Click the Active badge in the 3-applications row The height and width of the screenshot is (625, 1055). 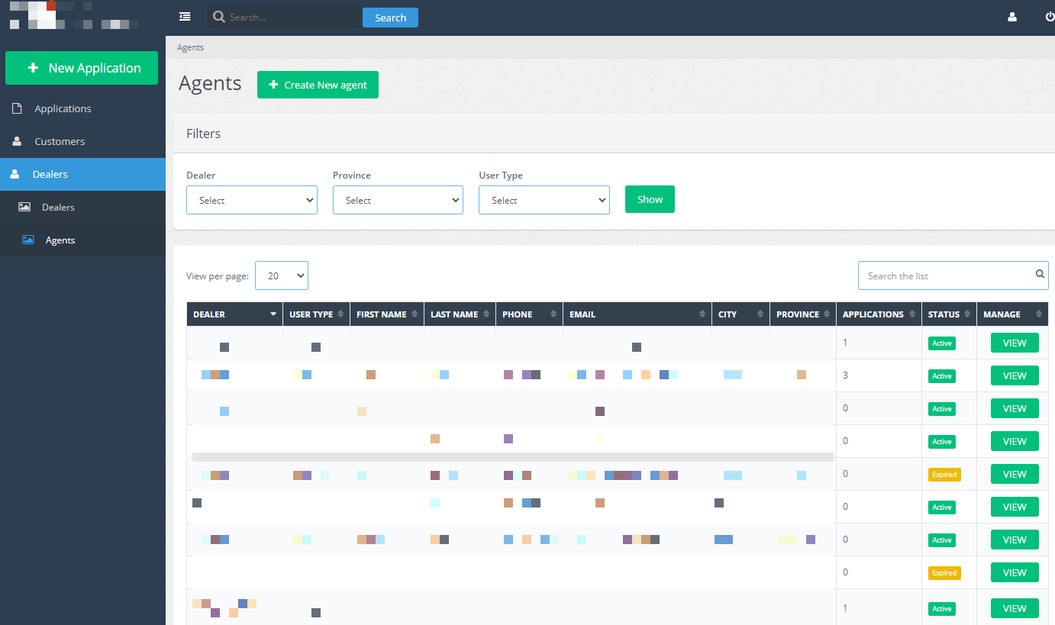(942, 376)
